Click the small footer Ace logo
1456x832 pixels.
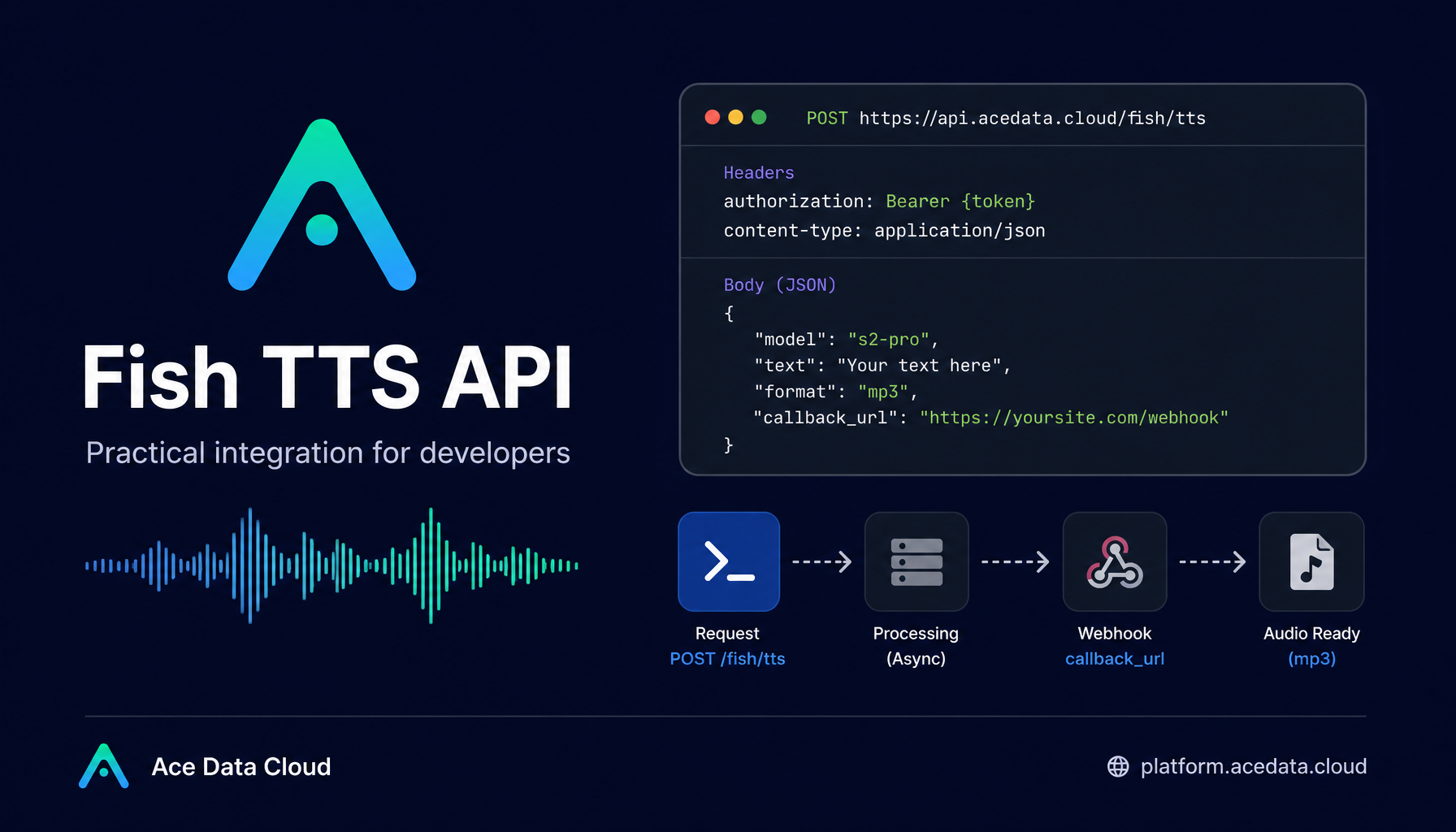coord(103,766)
